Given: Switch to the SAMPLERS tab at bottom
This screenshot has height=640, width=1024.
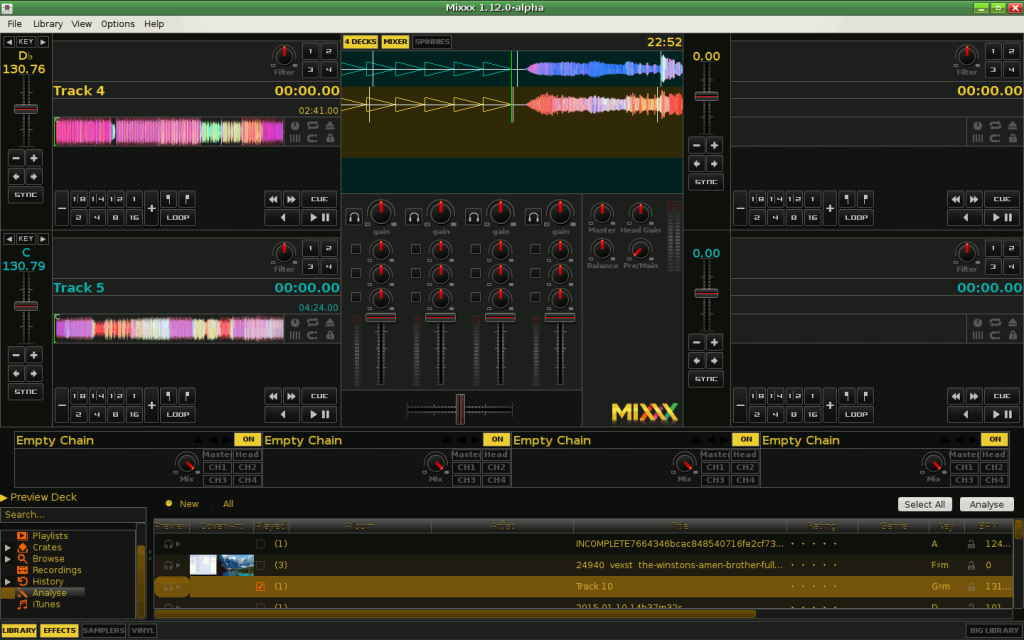Looking at the screenshot, I should click(105, 631).
